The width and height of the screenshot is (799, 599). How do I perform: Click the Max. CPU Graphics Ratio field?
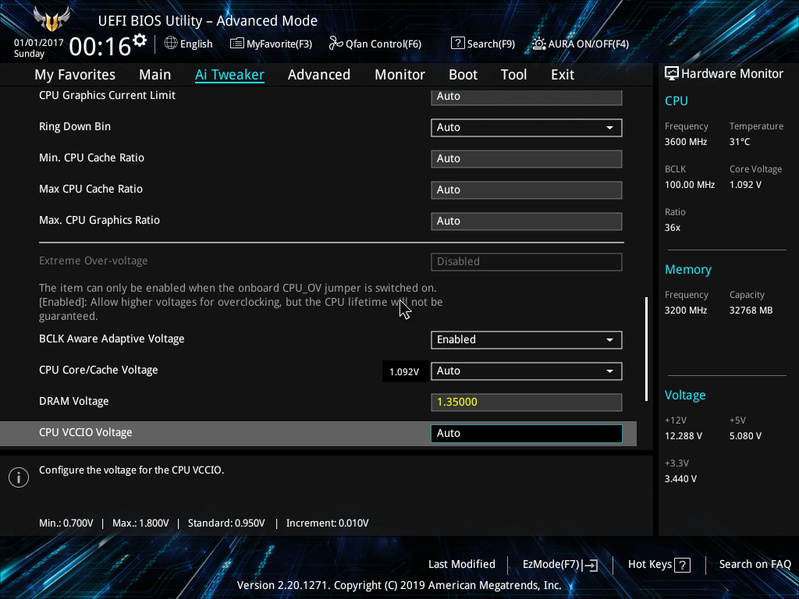click(x=526, y=221)
